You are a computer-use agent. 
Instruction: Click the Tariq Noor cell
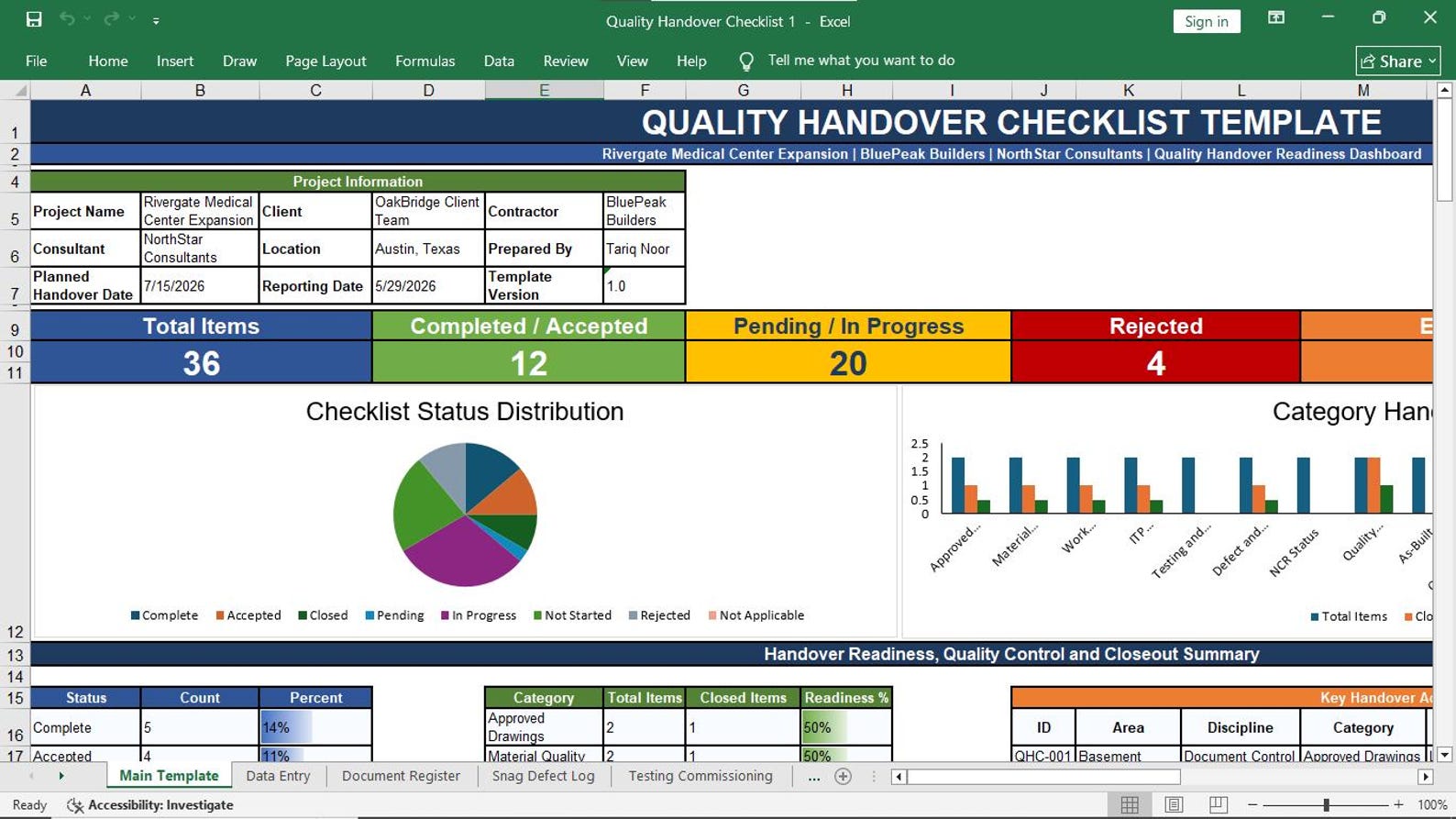point(644,249)
